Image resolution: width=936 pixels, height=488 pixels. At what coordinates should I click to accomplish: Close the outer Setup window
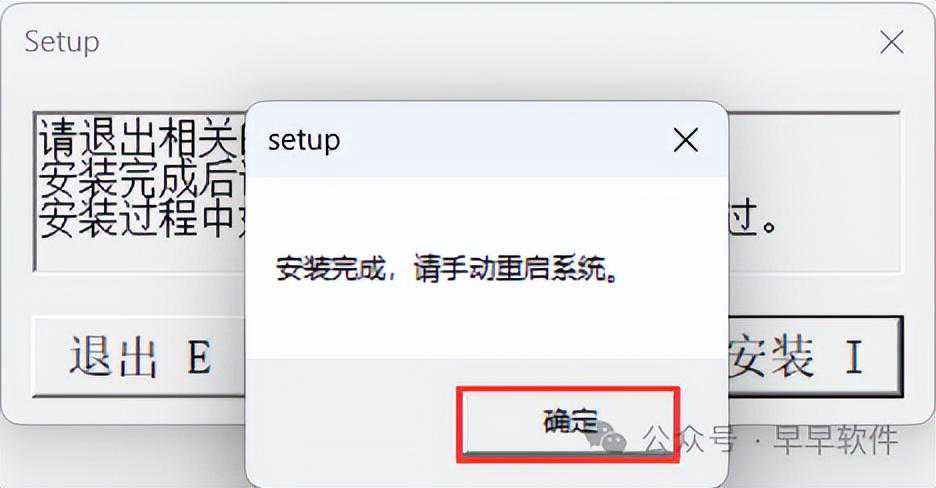click(892, 42)
